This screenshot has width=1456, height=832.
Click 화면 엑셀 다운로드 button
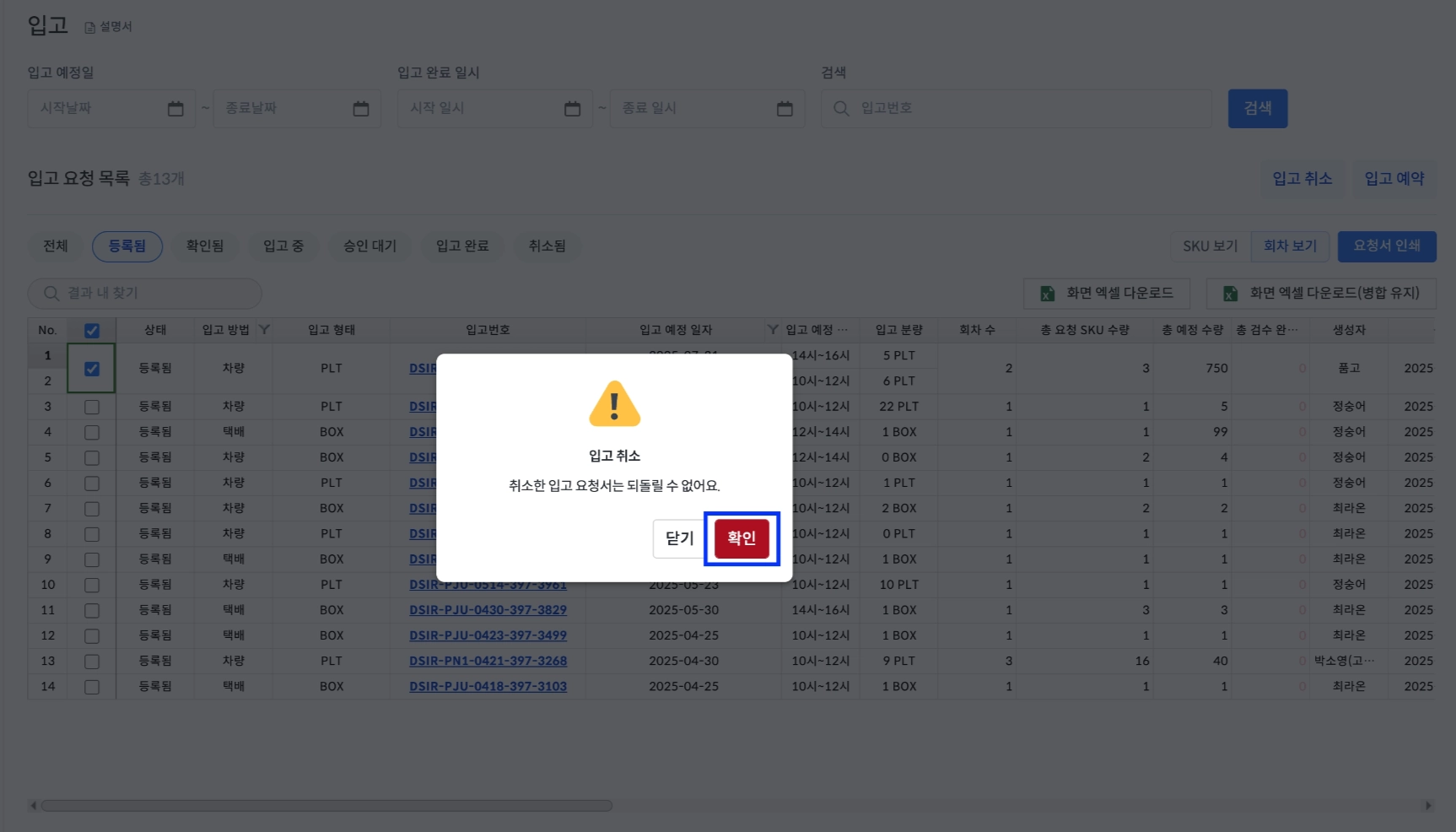(1107, 294)
